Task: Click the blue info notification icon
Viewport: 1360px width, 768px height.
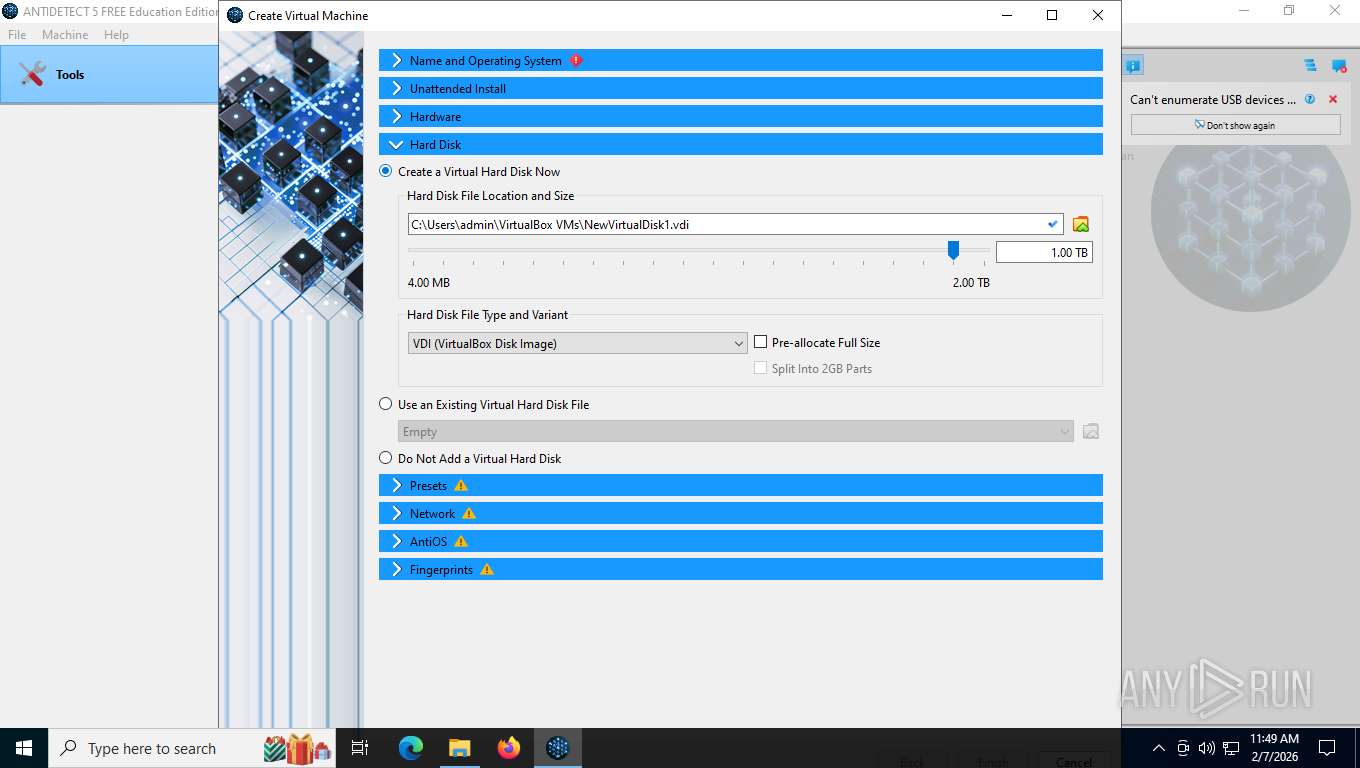Action: coord(1132,66)
